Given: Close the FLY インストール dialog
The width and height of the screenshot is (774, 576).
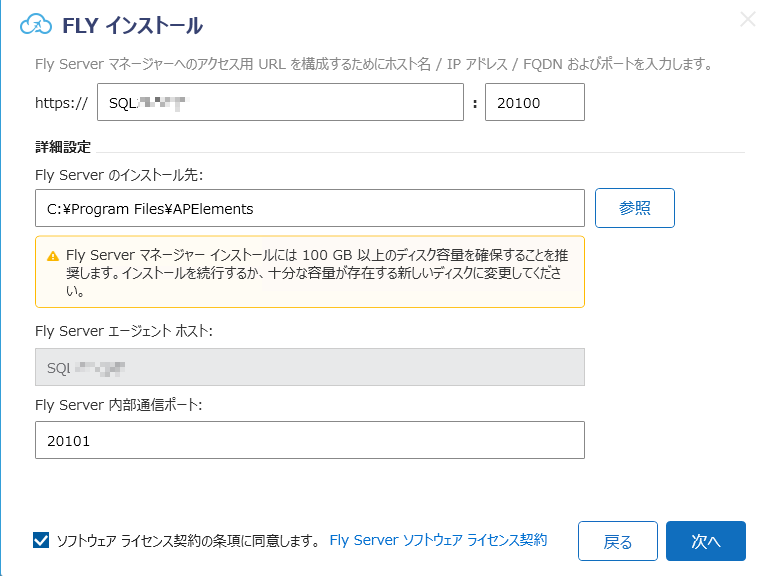Looking at the screenshot, I should pos(748,19).
